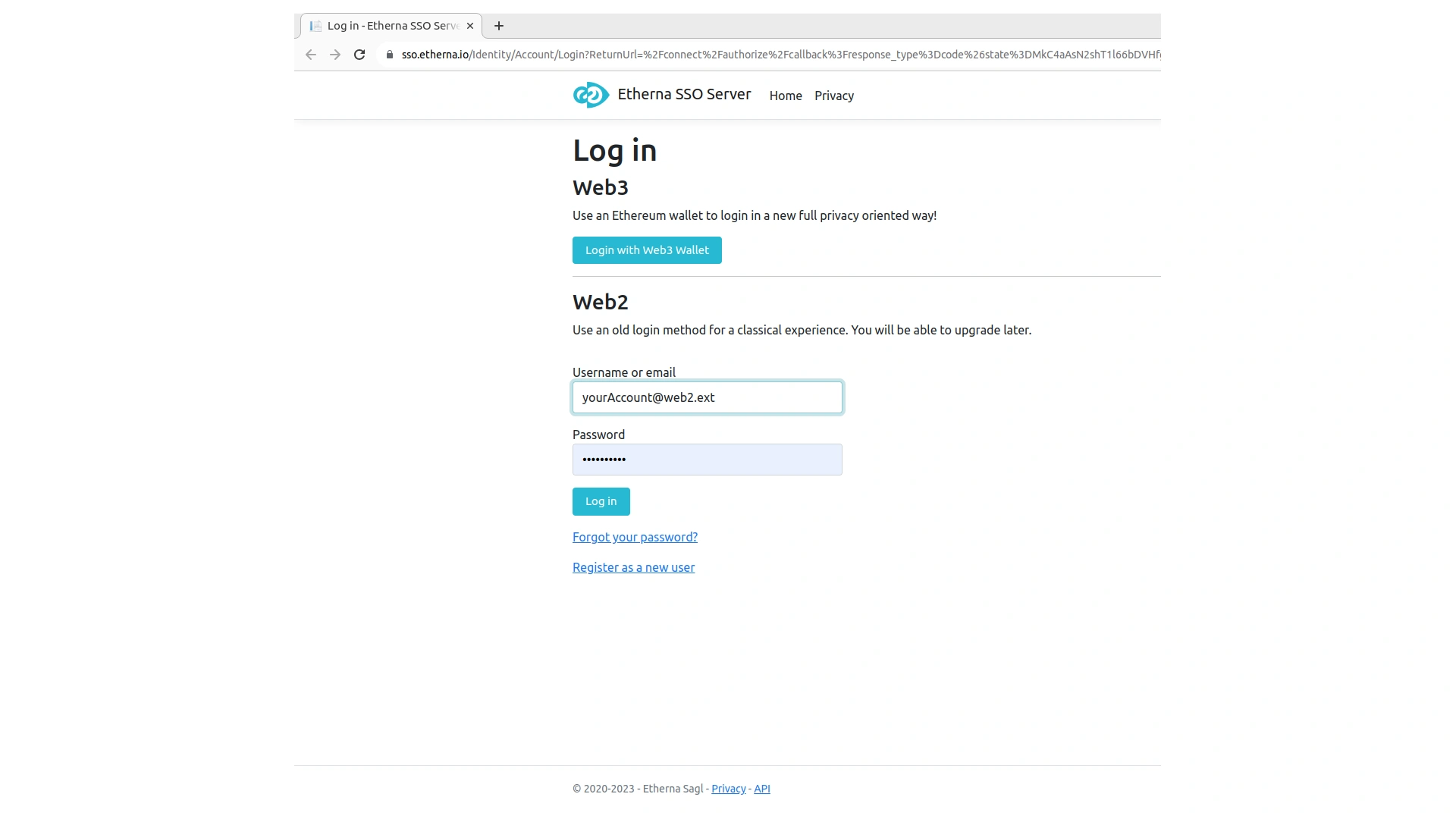Go back with browser back arrow
1456x819 pixels.
(x=311, y=55)
